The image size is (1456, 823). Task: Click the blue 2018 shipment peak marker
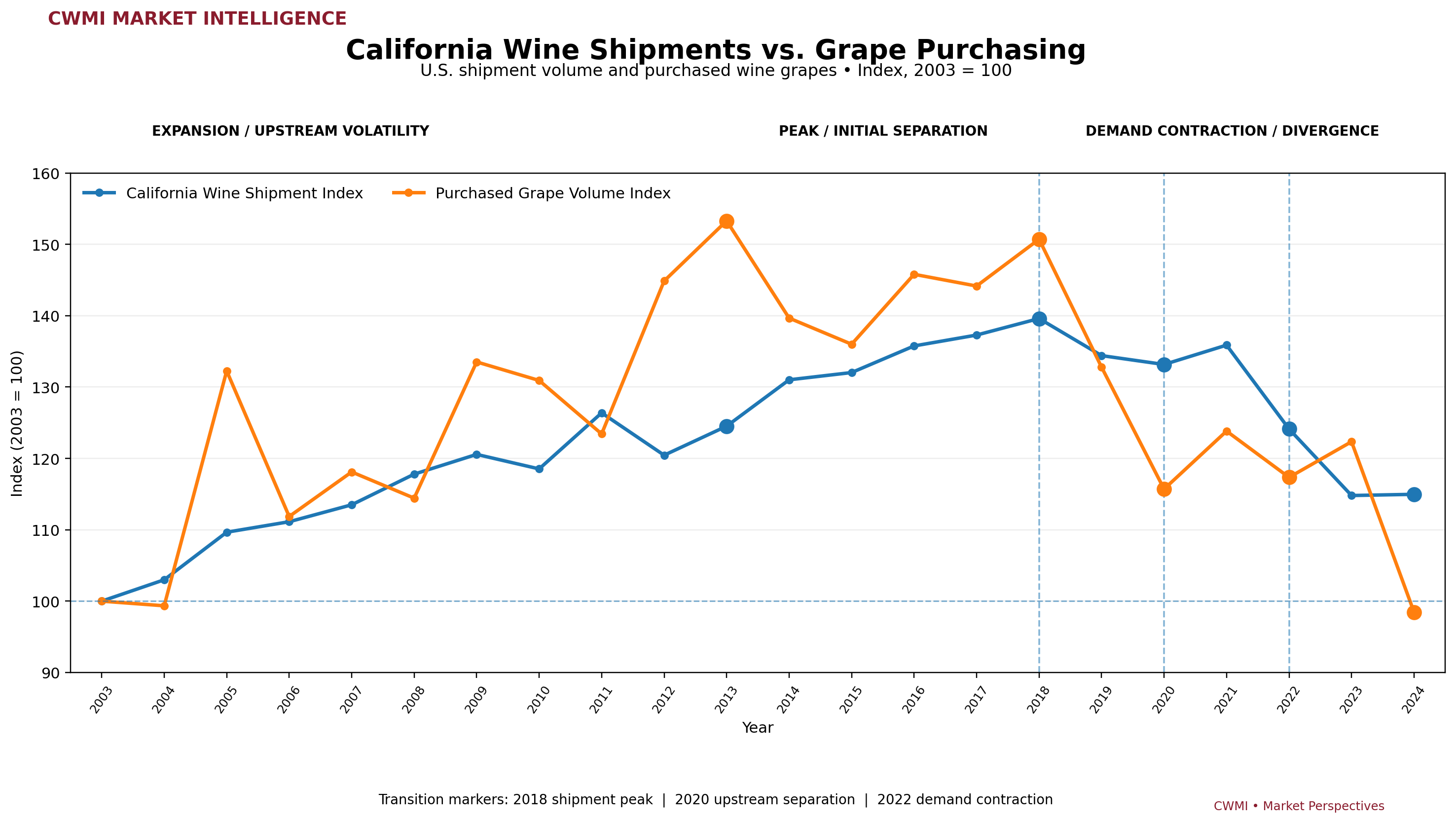coord(1039,319)
